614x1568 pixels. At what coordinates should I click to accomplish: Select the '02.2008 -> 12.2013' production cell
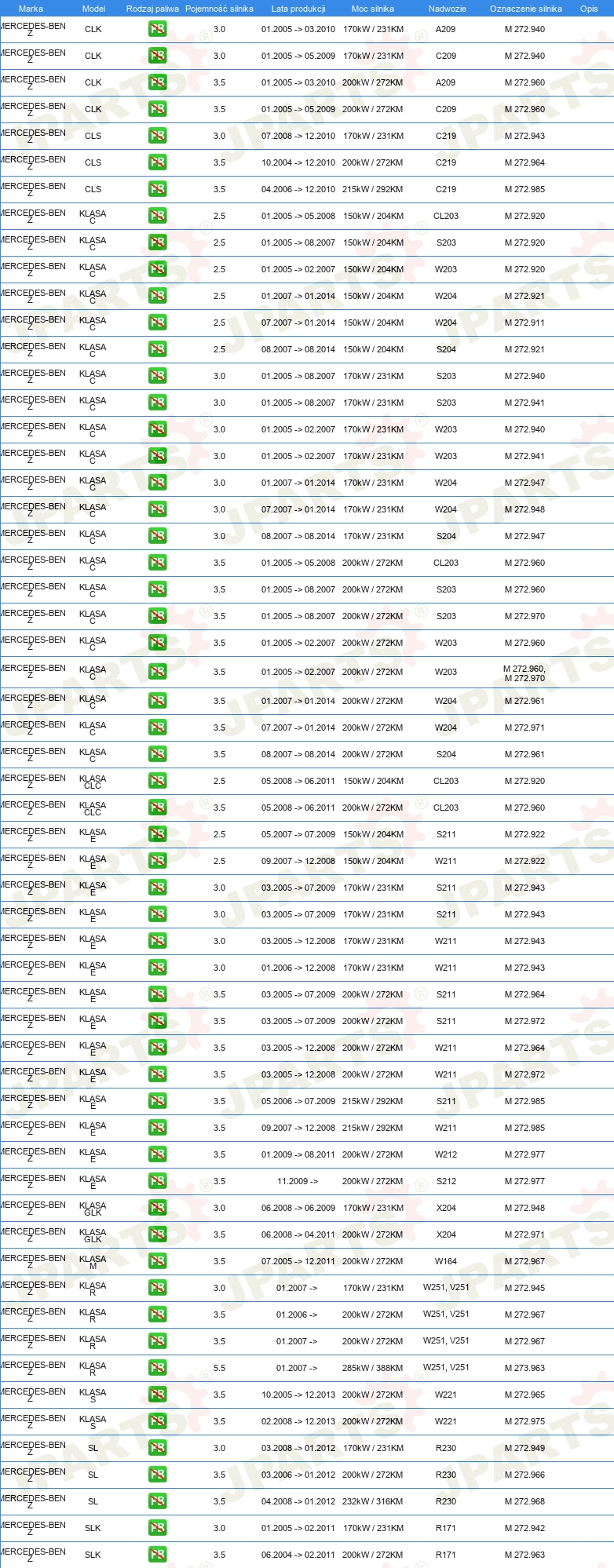[298, 1421]
